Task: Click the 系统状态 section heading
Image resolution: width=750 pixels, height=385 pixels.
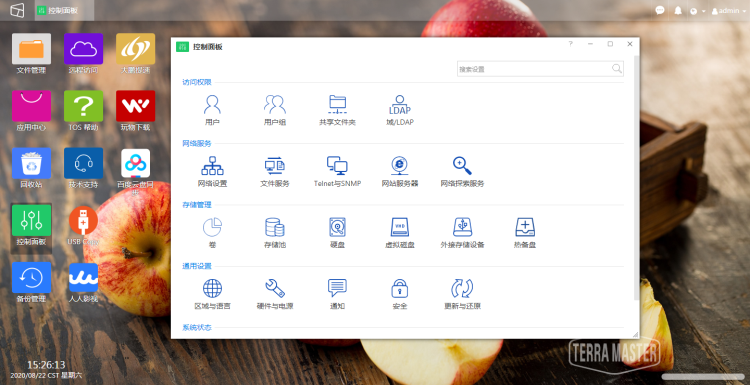Action: (x=197, y=328)
